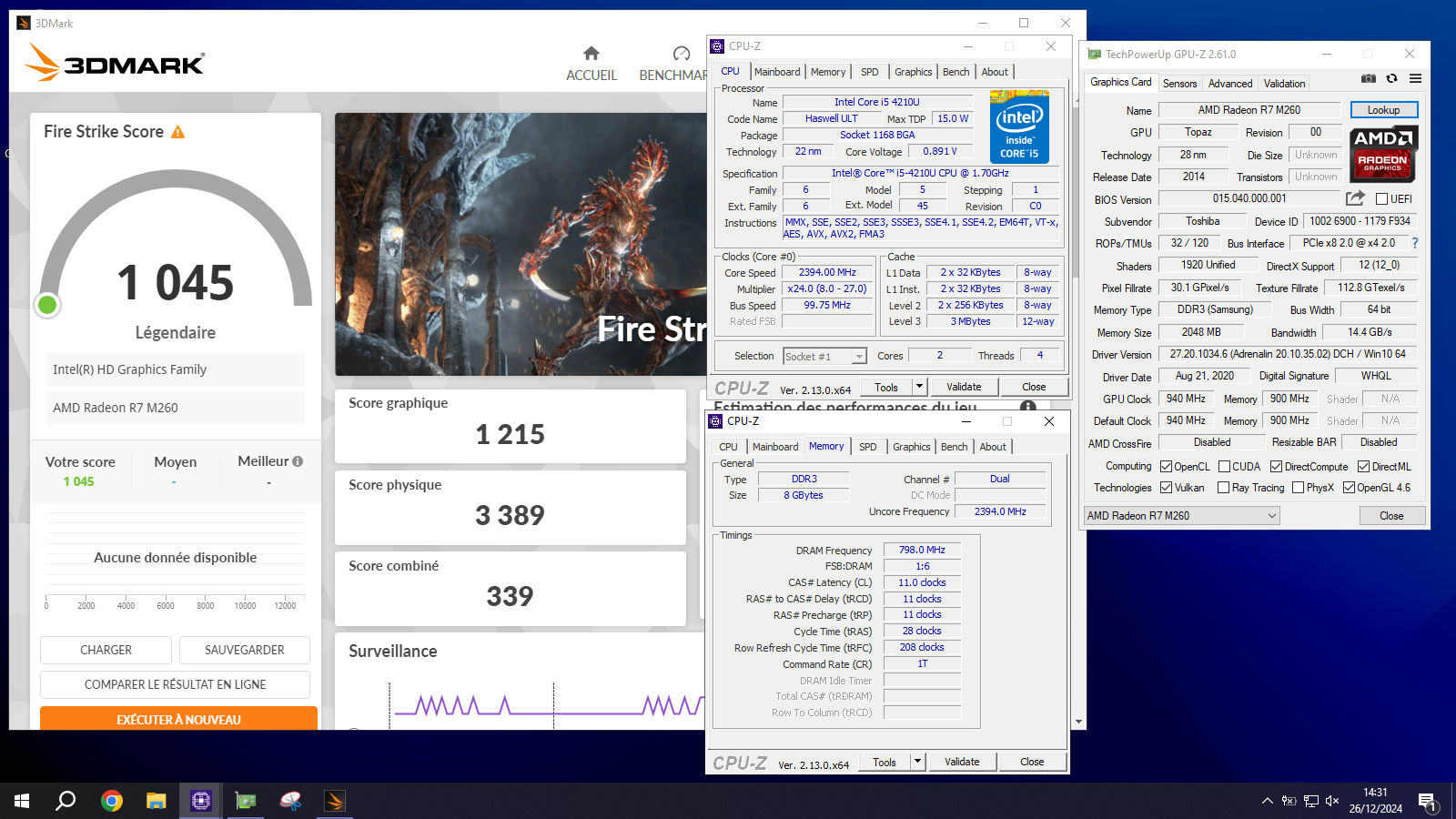Click the CHARGER button in 3DMark
Viewport: 1456px width, 819px height.
[x=106, y=650]
